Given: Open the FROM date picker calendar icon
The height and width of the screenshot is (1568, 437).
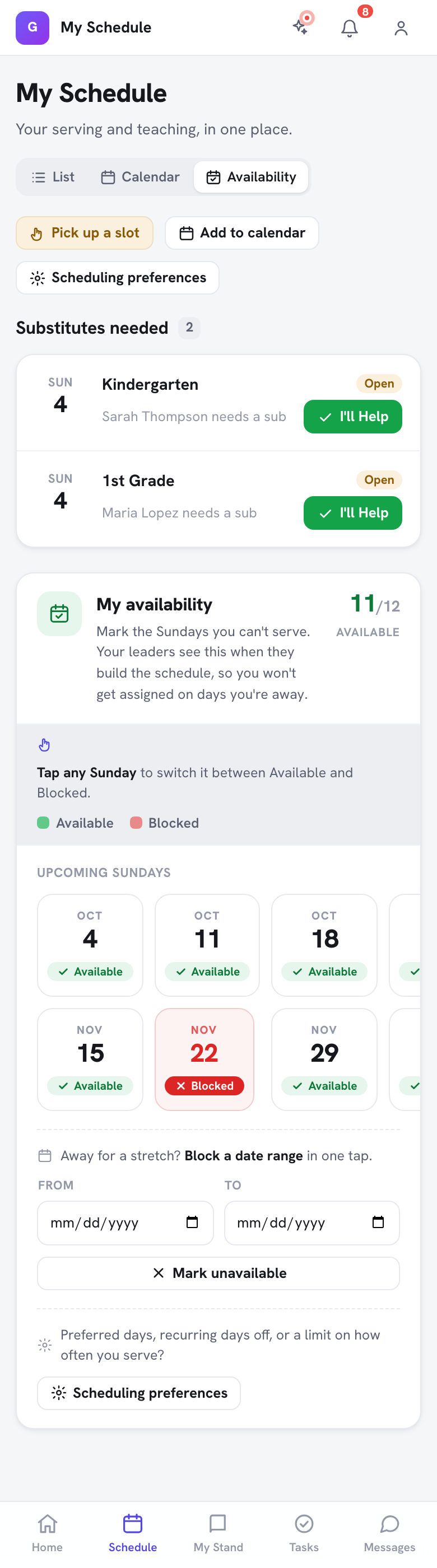Looking at the screenshot, I should 192,1222.
